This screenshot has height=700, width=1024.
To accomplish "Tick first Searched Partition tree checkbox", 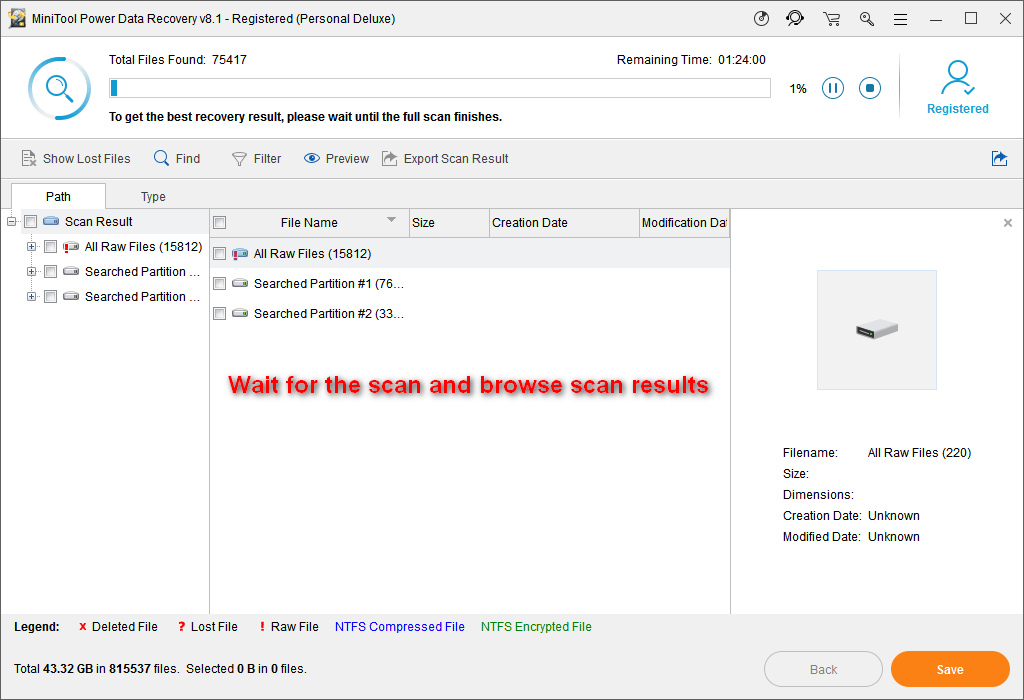I will (50, 272).
